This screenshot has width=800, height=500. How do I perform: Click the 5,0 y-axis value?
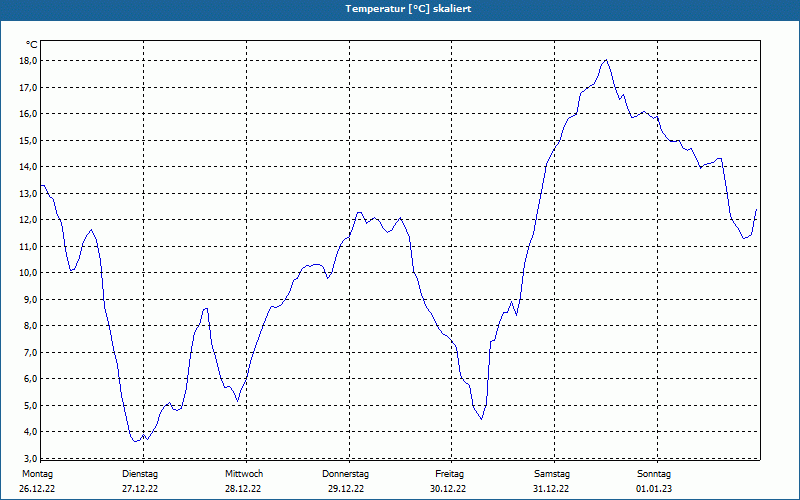pos(30,405)
